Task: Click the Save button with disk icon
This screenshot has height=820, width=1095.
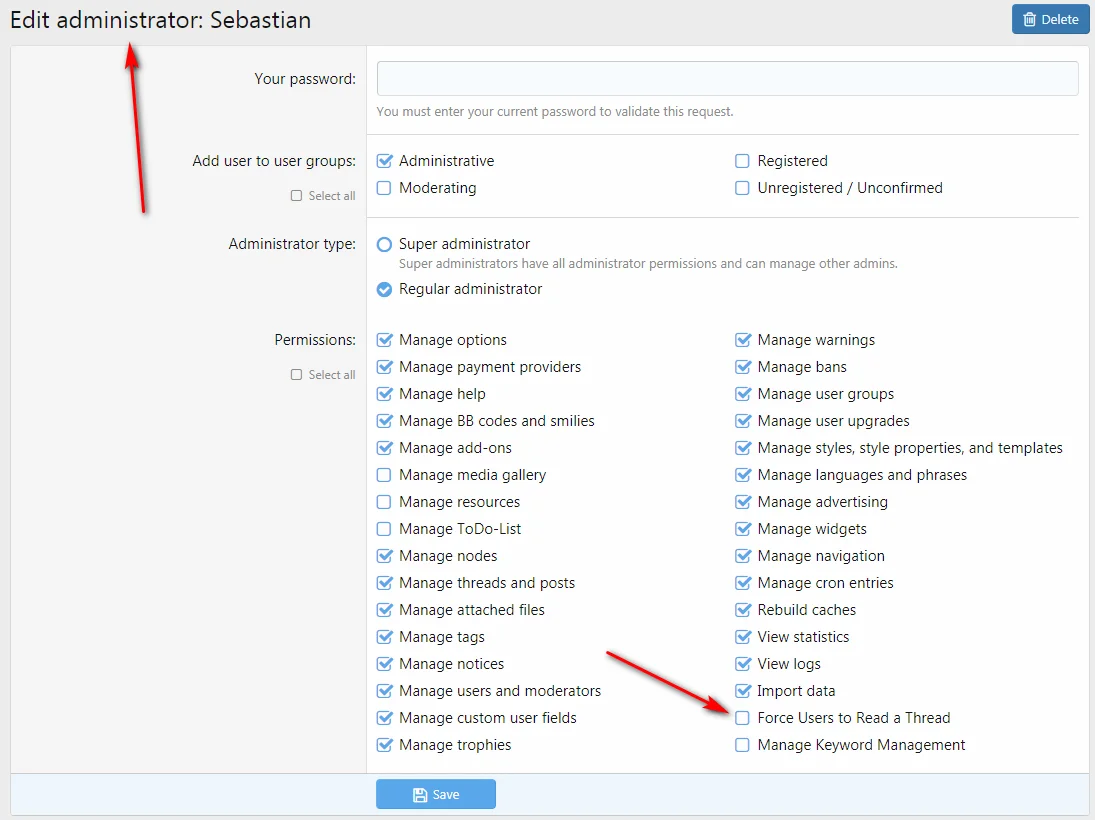Action: (436, 794)
